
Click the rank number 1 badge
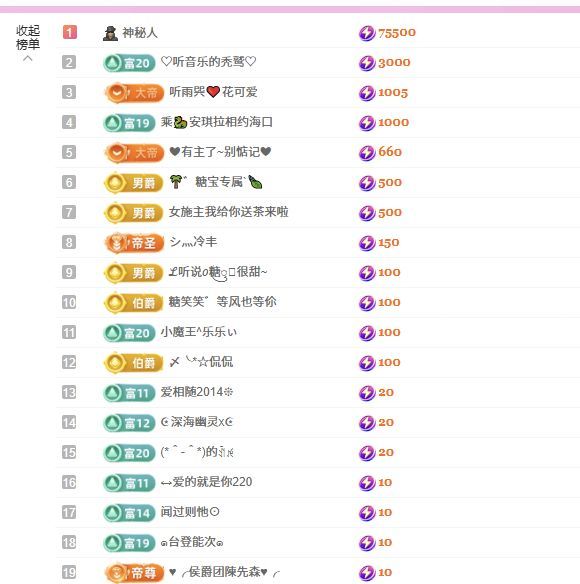click(x=70, y=32)
